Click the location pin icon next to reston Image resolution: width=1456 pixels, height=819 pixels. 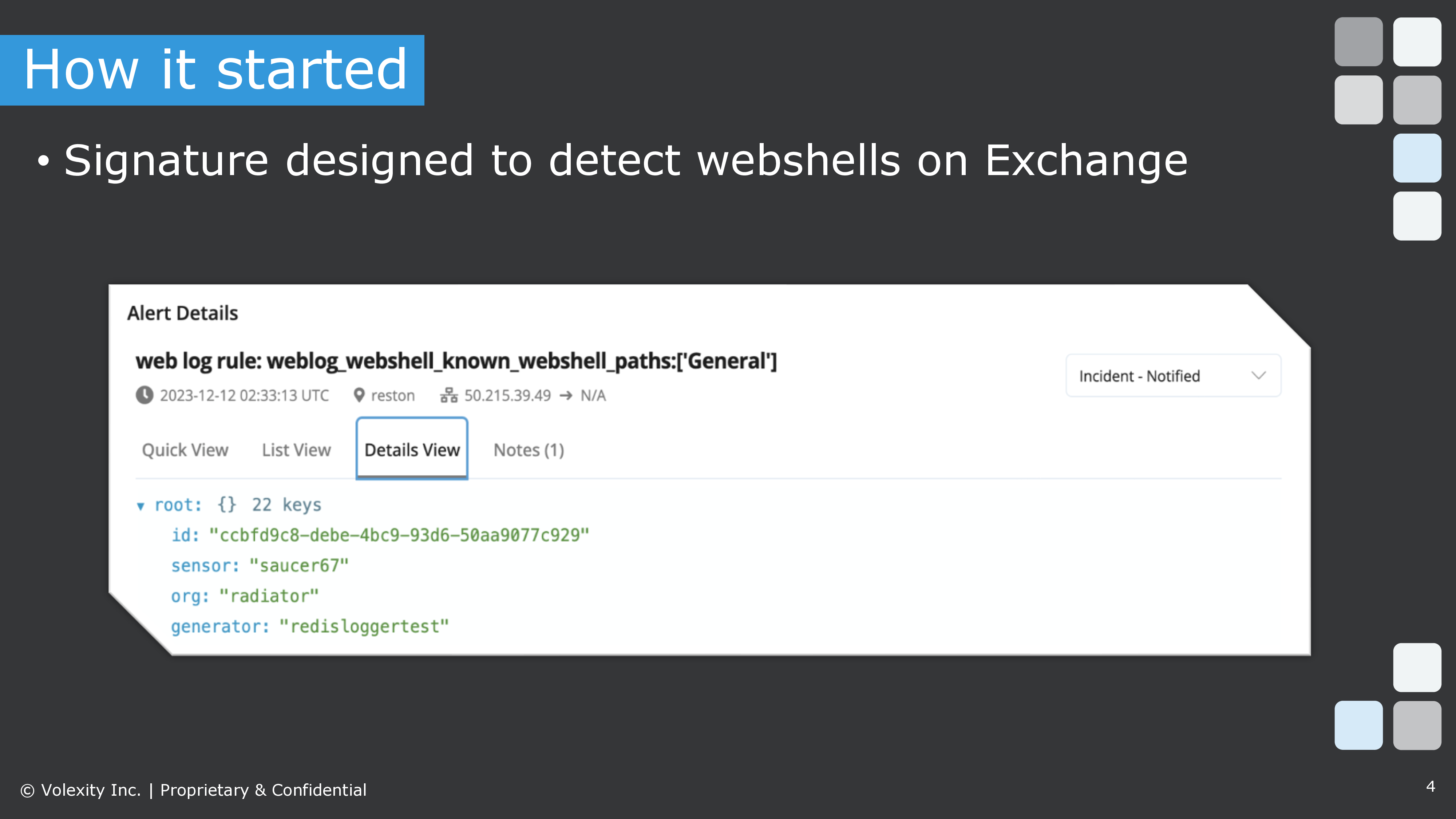click(359, 395)
